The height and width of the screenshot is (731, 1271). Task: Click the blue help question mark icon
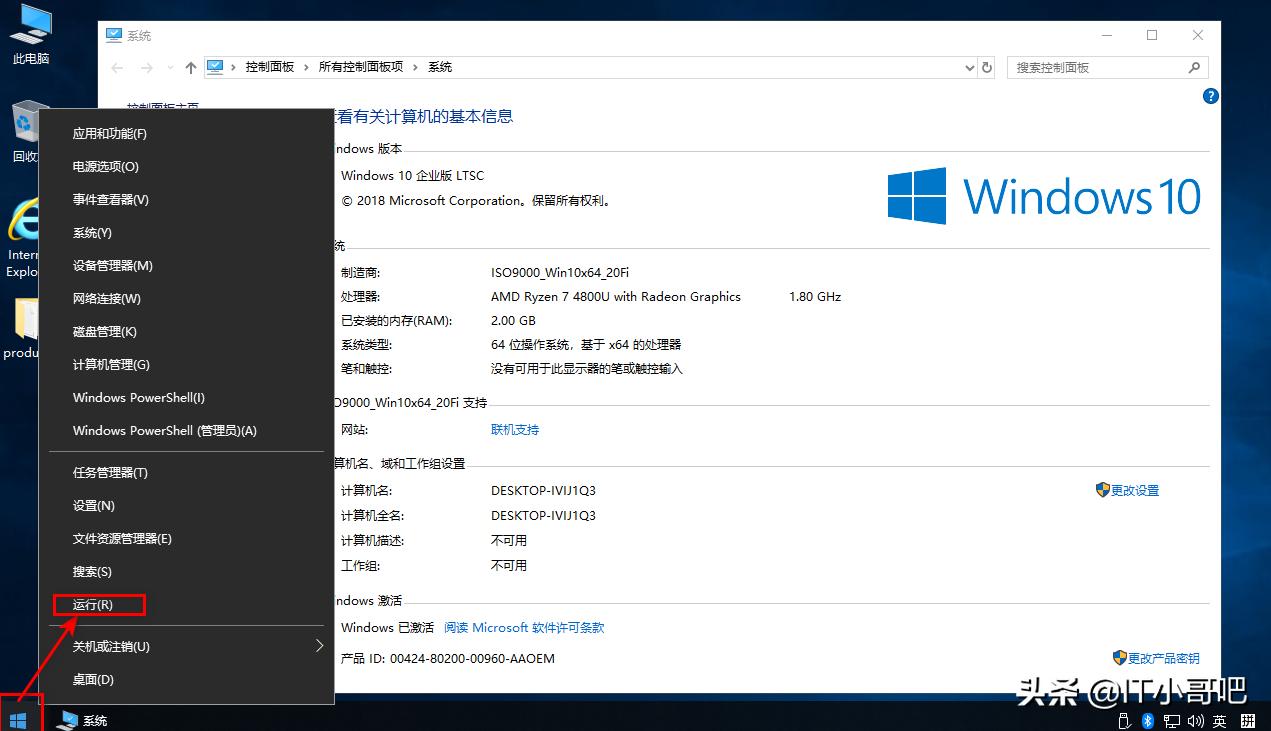tap(1210, 96)
